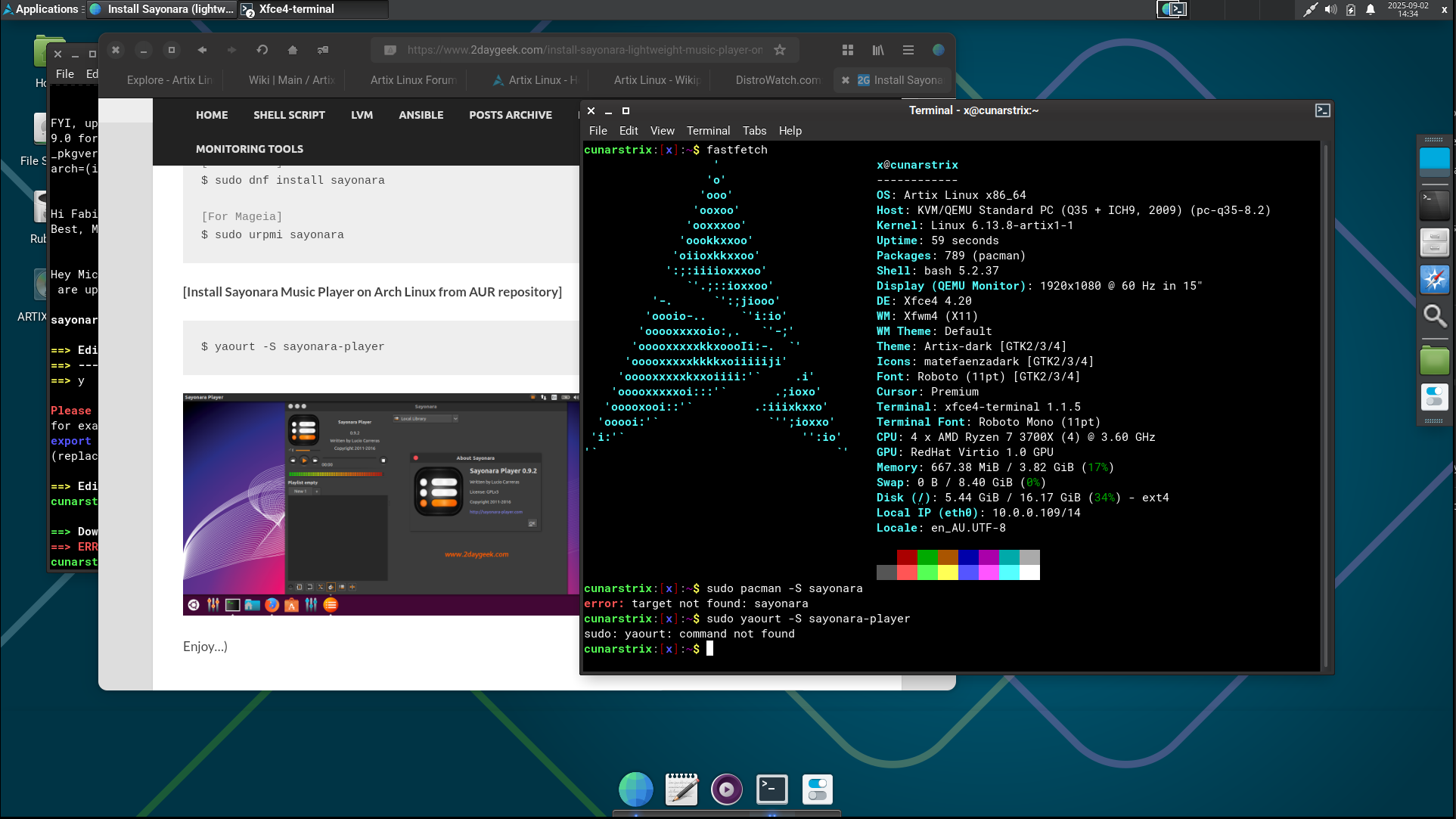Go to the browser home page
The image size is (1456, 819).
tap(293, 50)
